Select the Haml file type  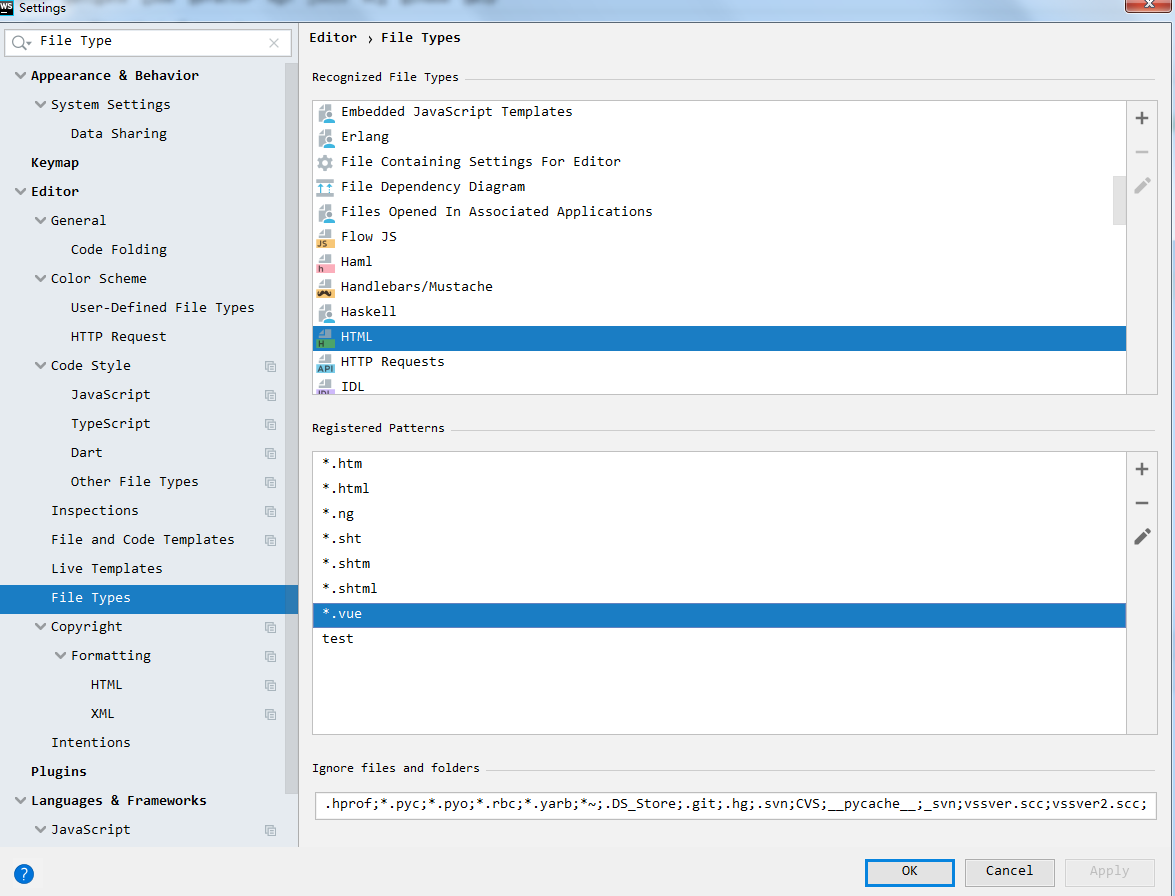tap(719, 262)
